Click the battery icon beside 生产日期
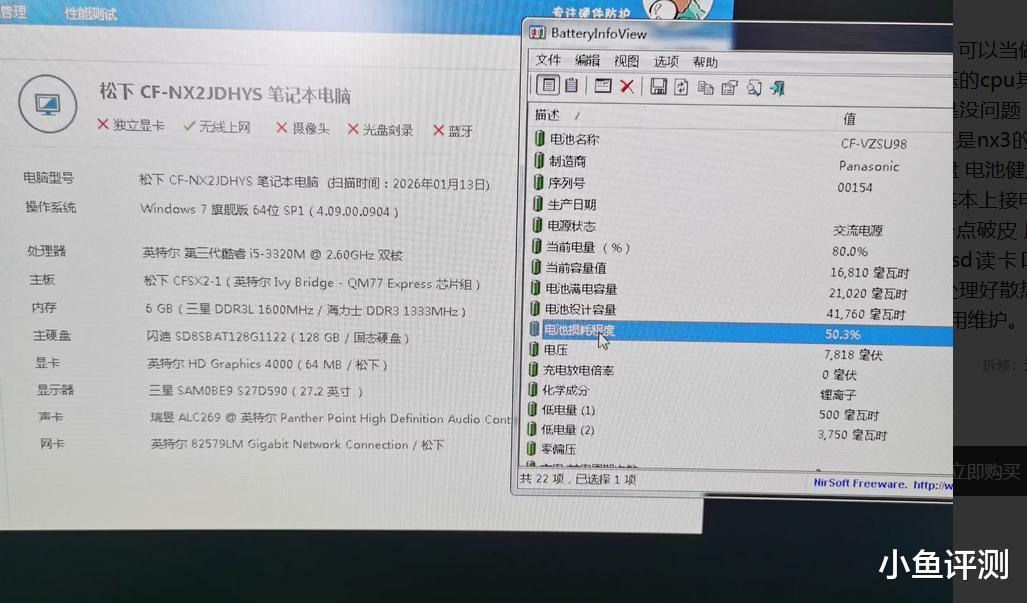The image size is (1027, 603). [x=537, y=204]
